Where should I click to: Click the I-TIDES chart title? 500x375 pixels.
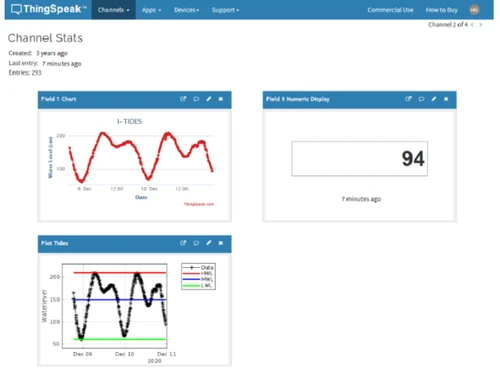pos(129,121)
